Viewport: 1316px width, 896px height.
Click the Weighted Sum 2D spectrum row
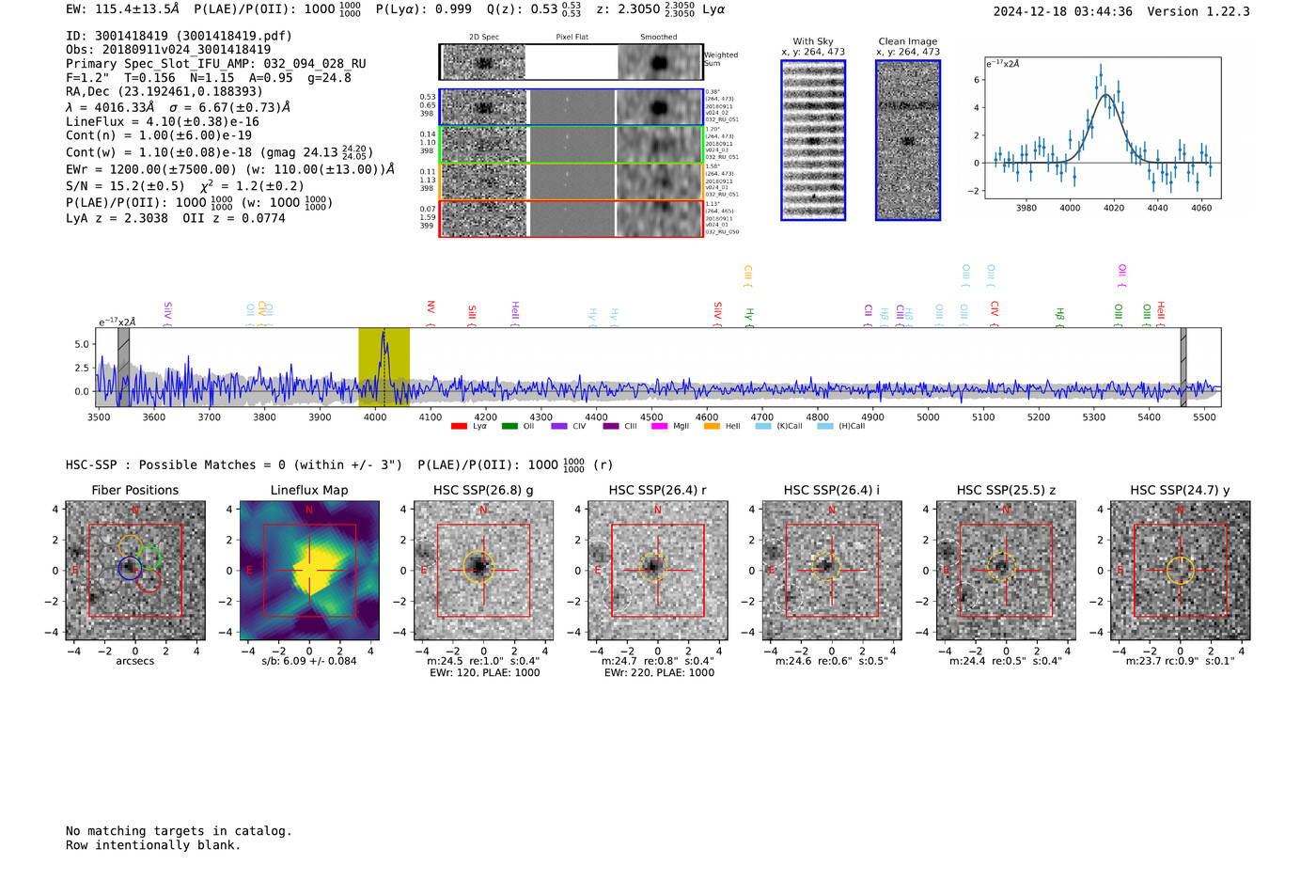[571, 62]
